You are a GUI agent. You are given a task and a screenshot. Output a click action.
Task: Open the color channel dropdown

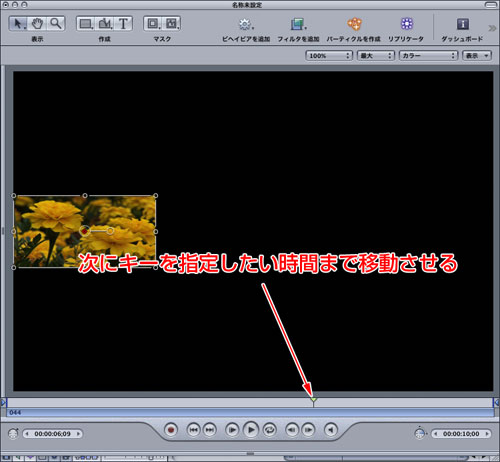(428, 56)
